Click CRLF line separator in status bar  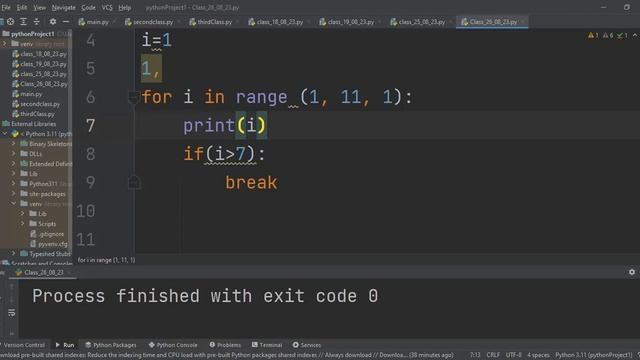493,355
